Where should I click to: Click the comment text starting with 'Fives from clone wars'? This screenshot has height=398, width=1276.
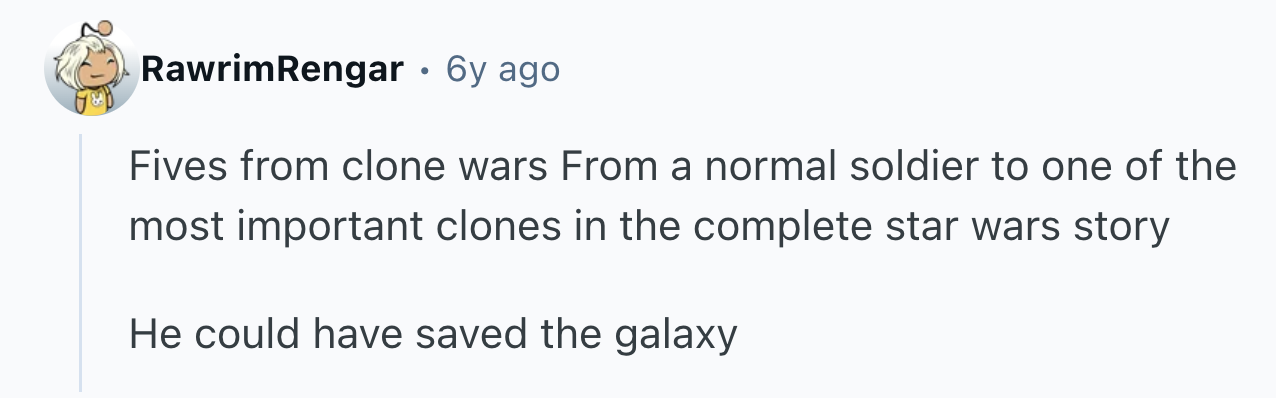click(682, 196)
